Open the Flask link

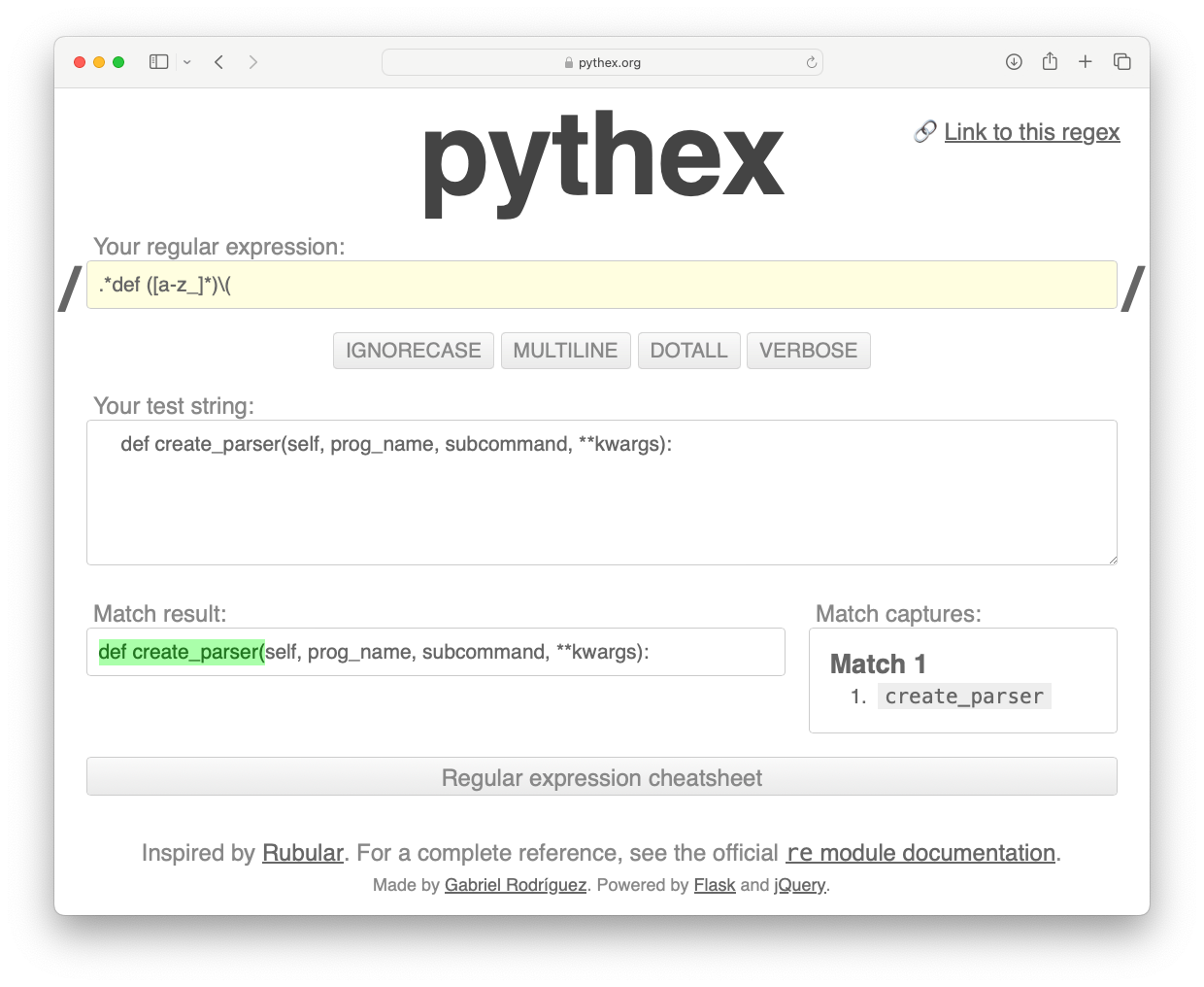pos(715,885)
